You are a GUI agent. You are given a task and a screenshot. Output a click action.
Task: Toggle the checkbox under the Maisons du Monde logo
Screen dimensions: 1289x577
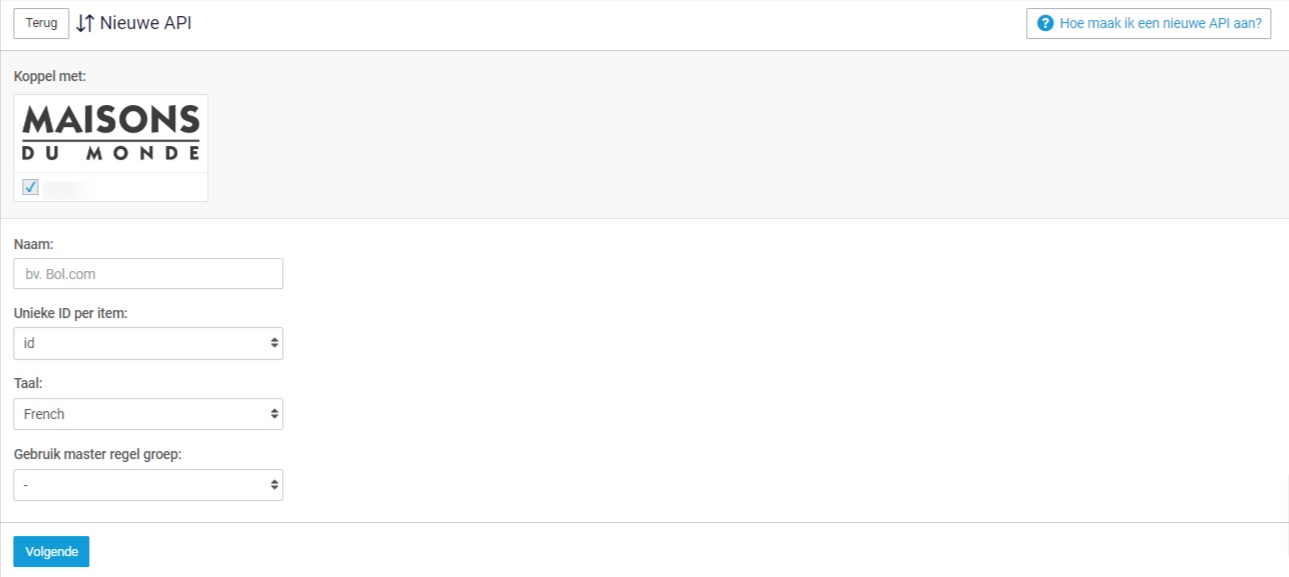coord(30,187)
